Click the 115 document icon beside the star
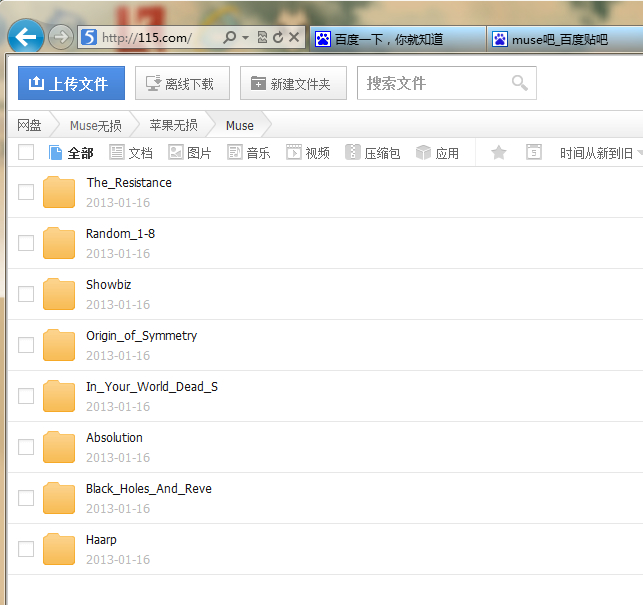This screenshot has height=605, width=643. tap(534, 152)
